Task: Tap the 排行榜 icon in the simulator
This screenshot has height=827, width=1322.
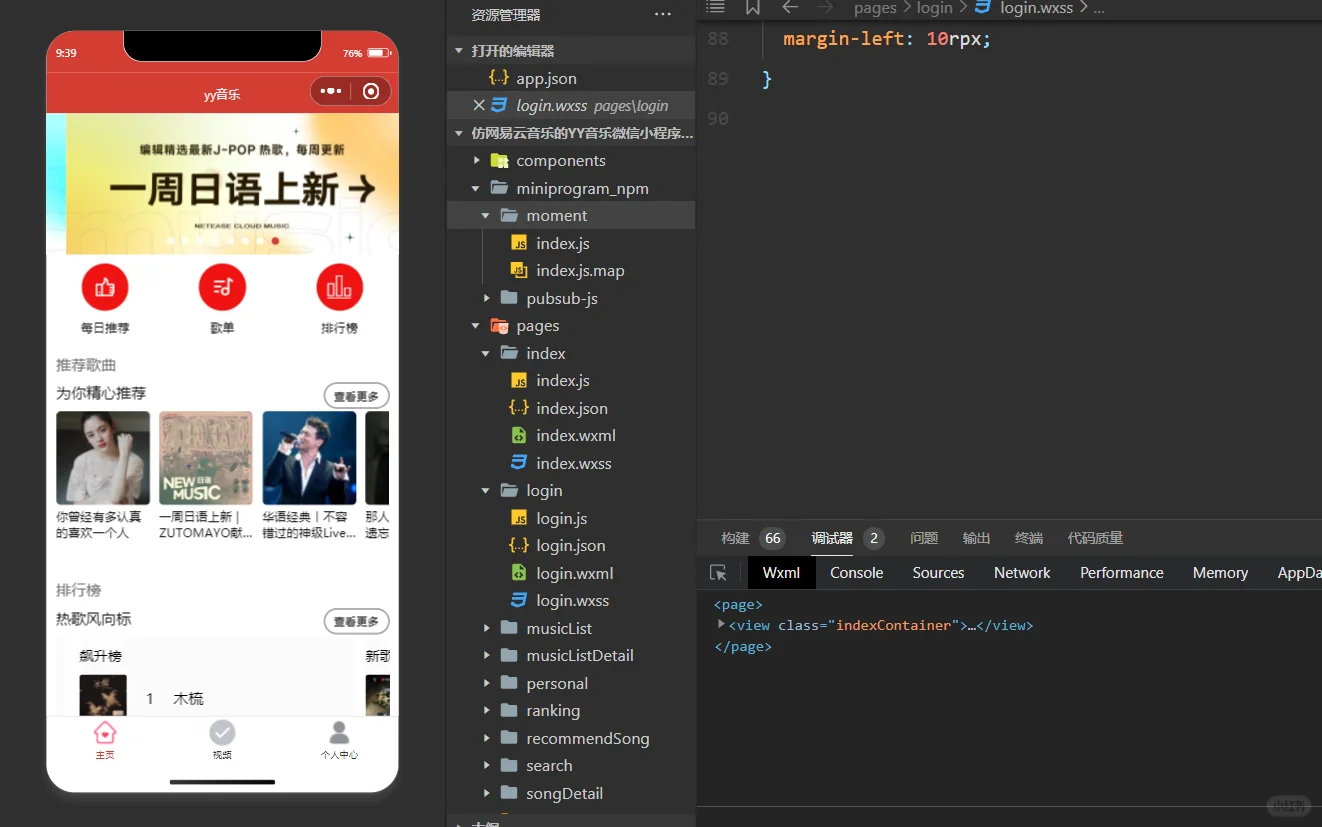Action: [x=339, y=286]
